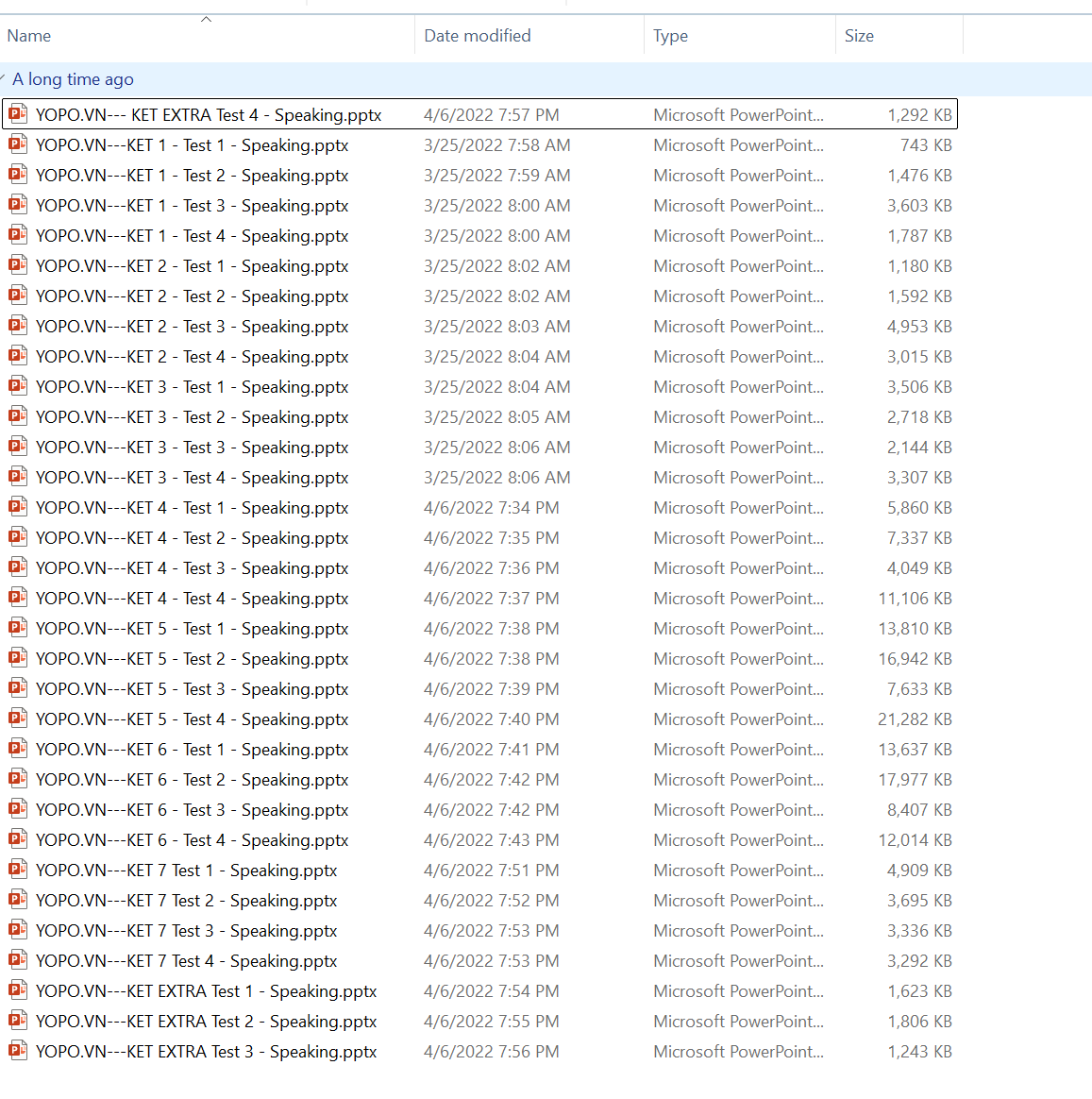
Task: Click the icon next to KET 5 - Test 4
Action: click(x=17, y=719)
